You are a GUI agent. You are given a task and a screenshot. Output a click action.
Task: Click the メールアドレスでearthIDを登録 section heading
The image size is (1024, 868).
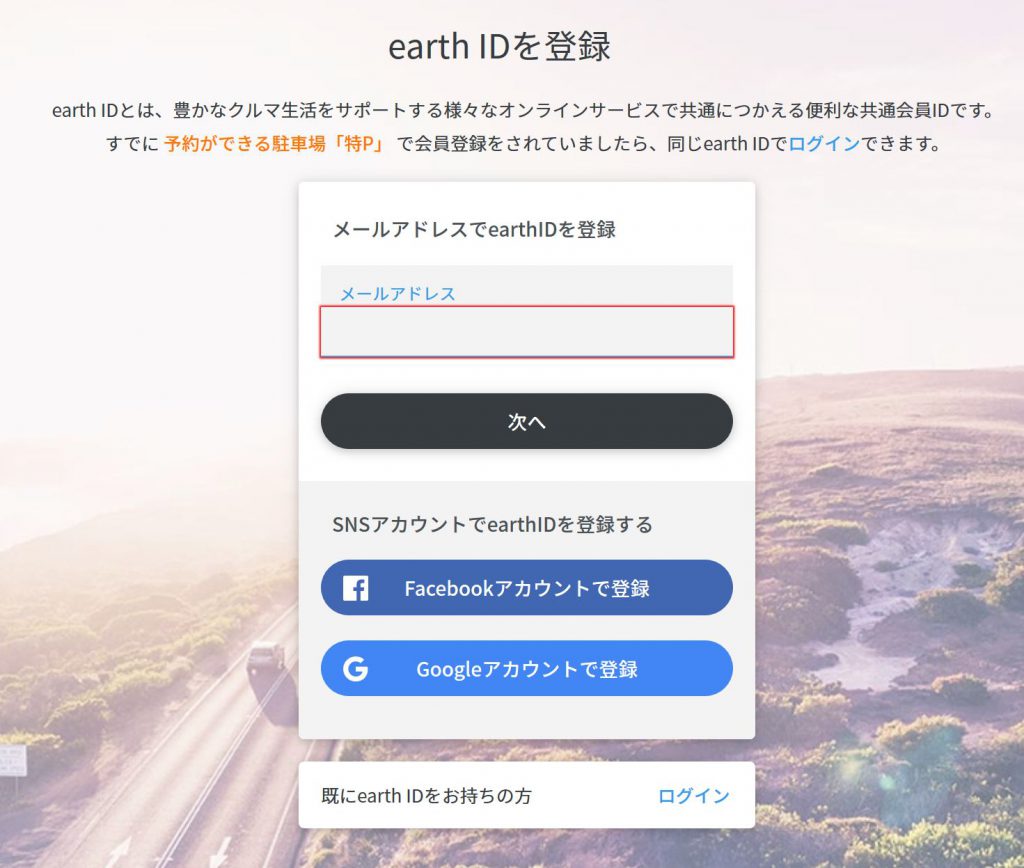474,229
